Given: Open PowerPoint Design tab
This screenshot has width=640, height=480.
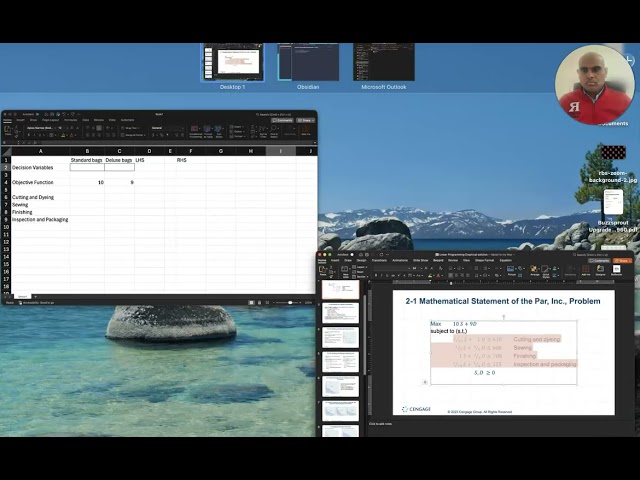Looking at the screenshot, I should [x=362, y=260].
